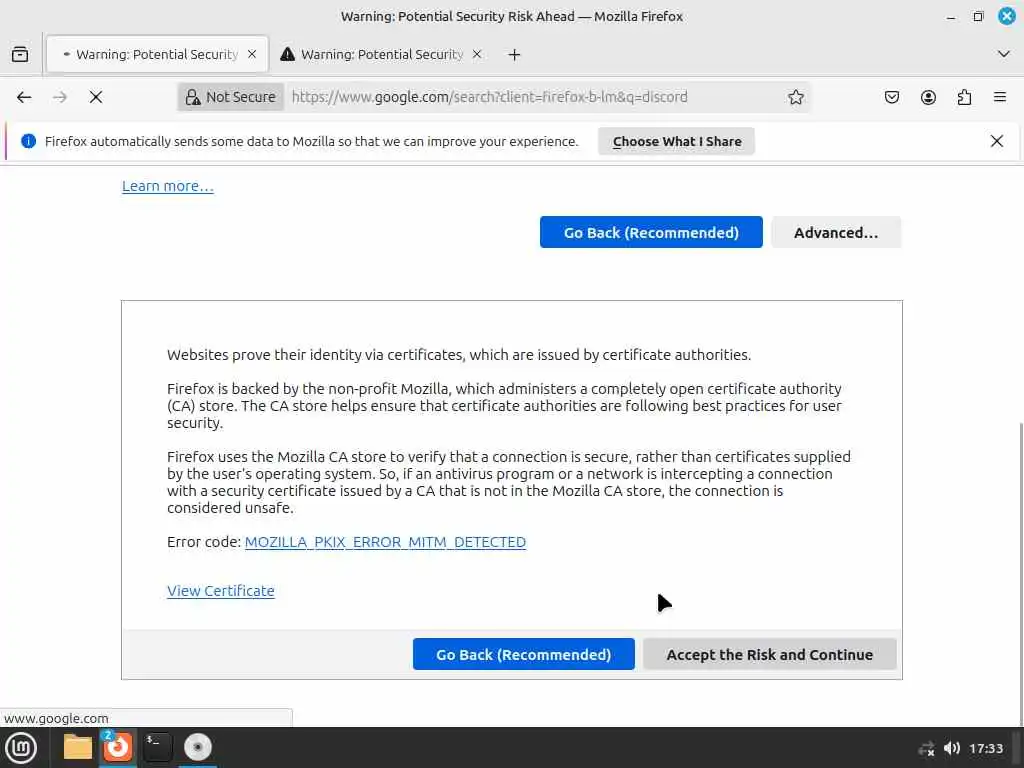Click Accept the Risk and Continue
Viewport: 1024px width, 768px height.
pyautogui.click(x=769, y=654)
